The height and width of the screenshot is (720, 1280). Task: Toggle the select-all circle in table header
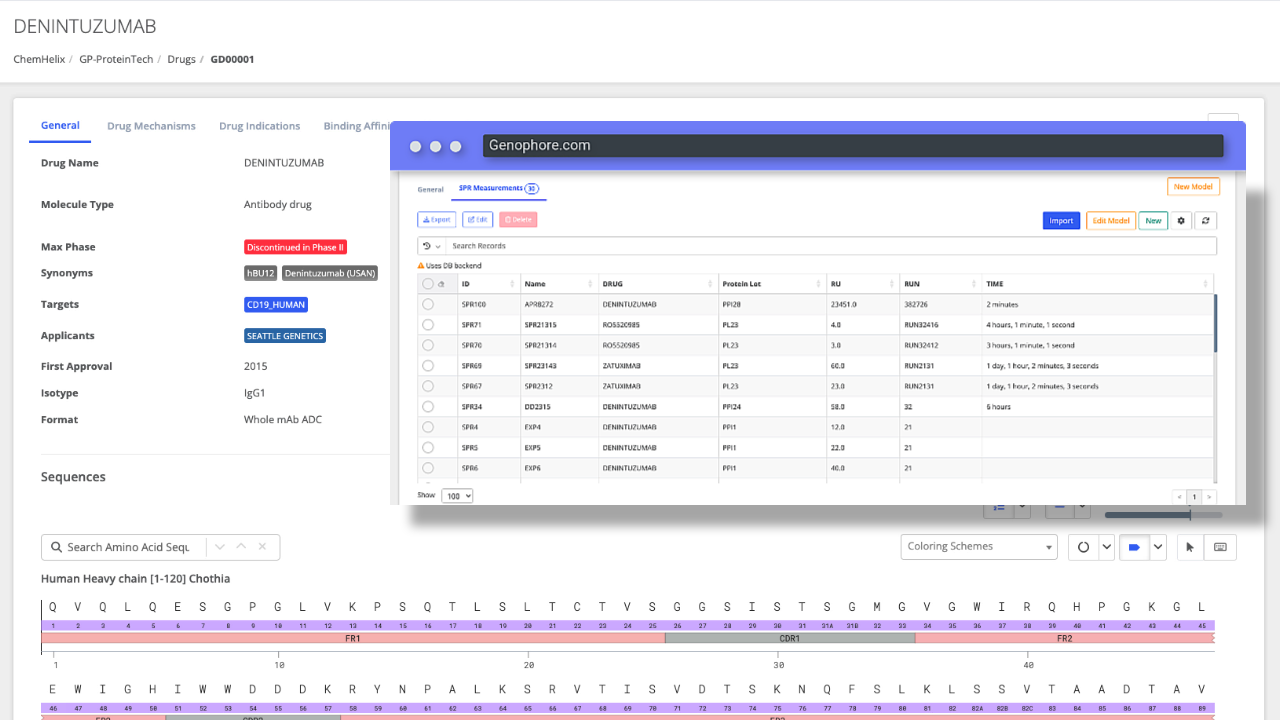click(428, 284)
